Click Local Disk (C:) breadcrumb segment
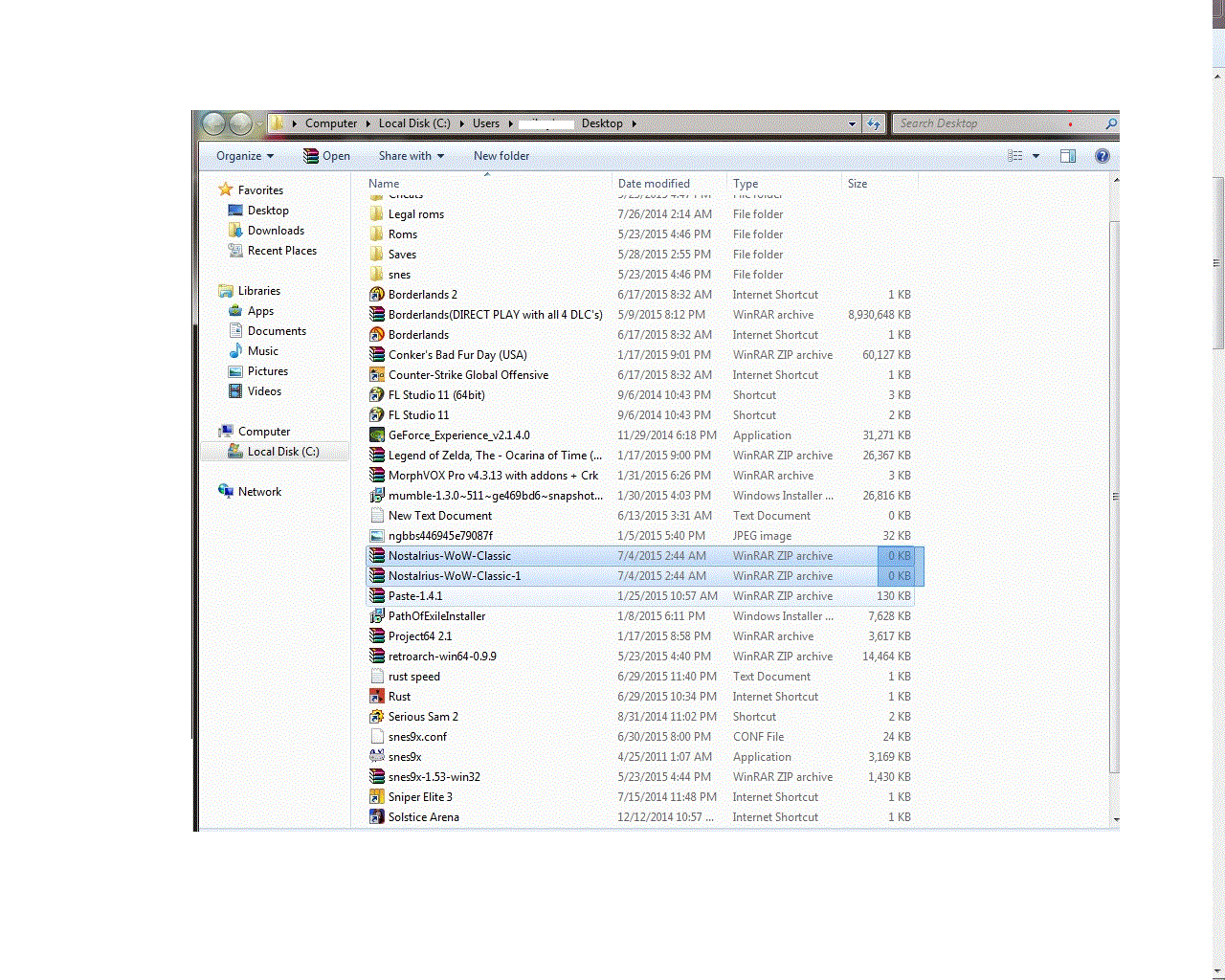This screenshot has width=1225, height=980. tap(414, 123)
